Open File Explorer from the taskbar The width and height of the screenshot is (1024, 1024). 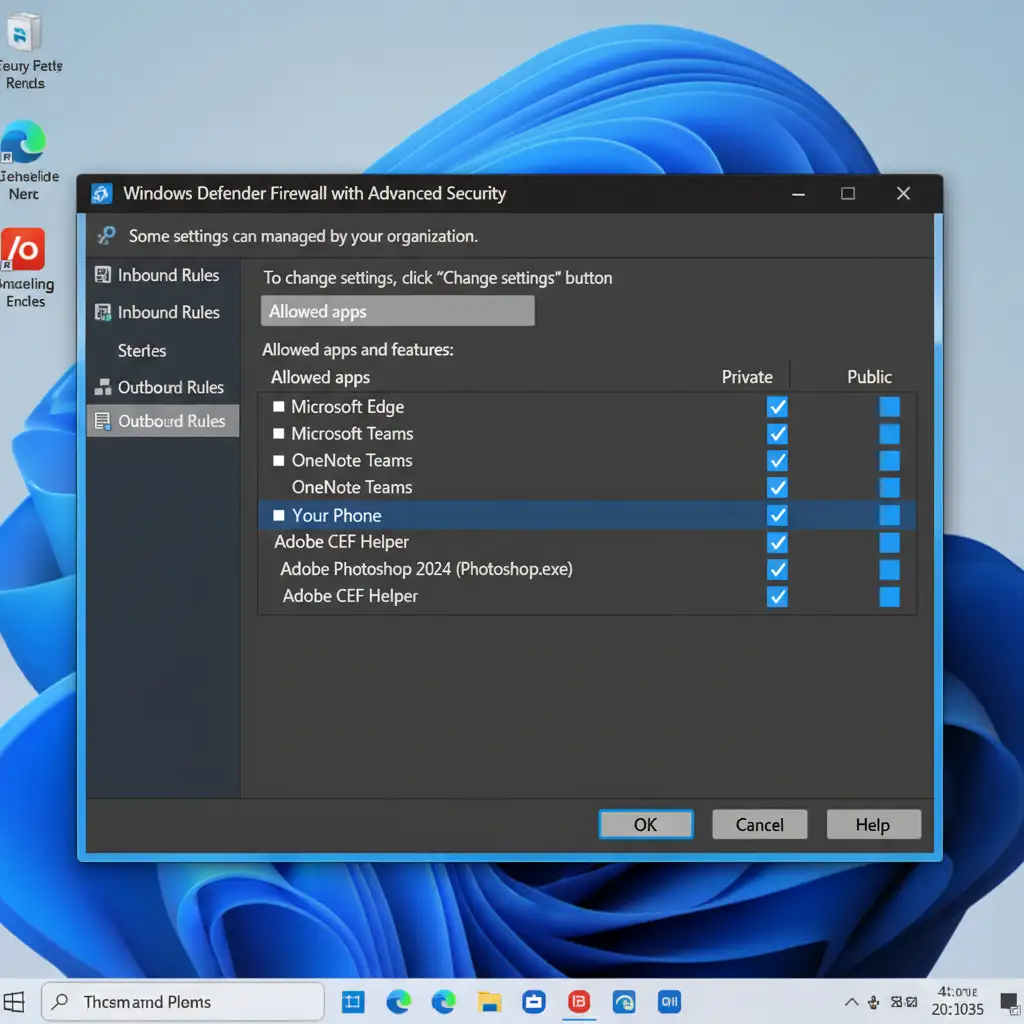(x=489, y=1001)
